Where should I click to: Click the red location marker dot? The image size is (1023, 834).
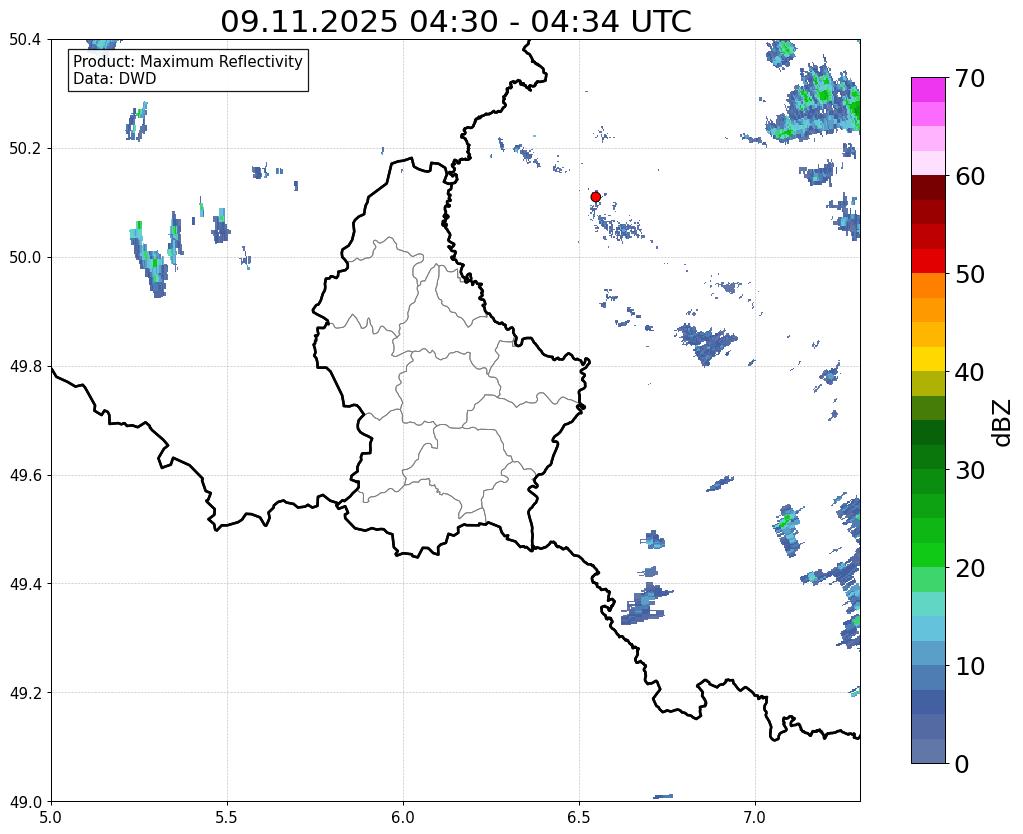(596, 196)
